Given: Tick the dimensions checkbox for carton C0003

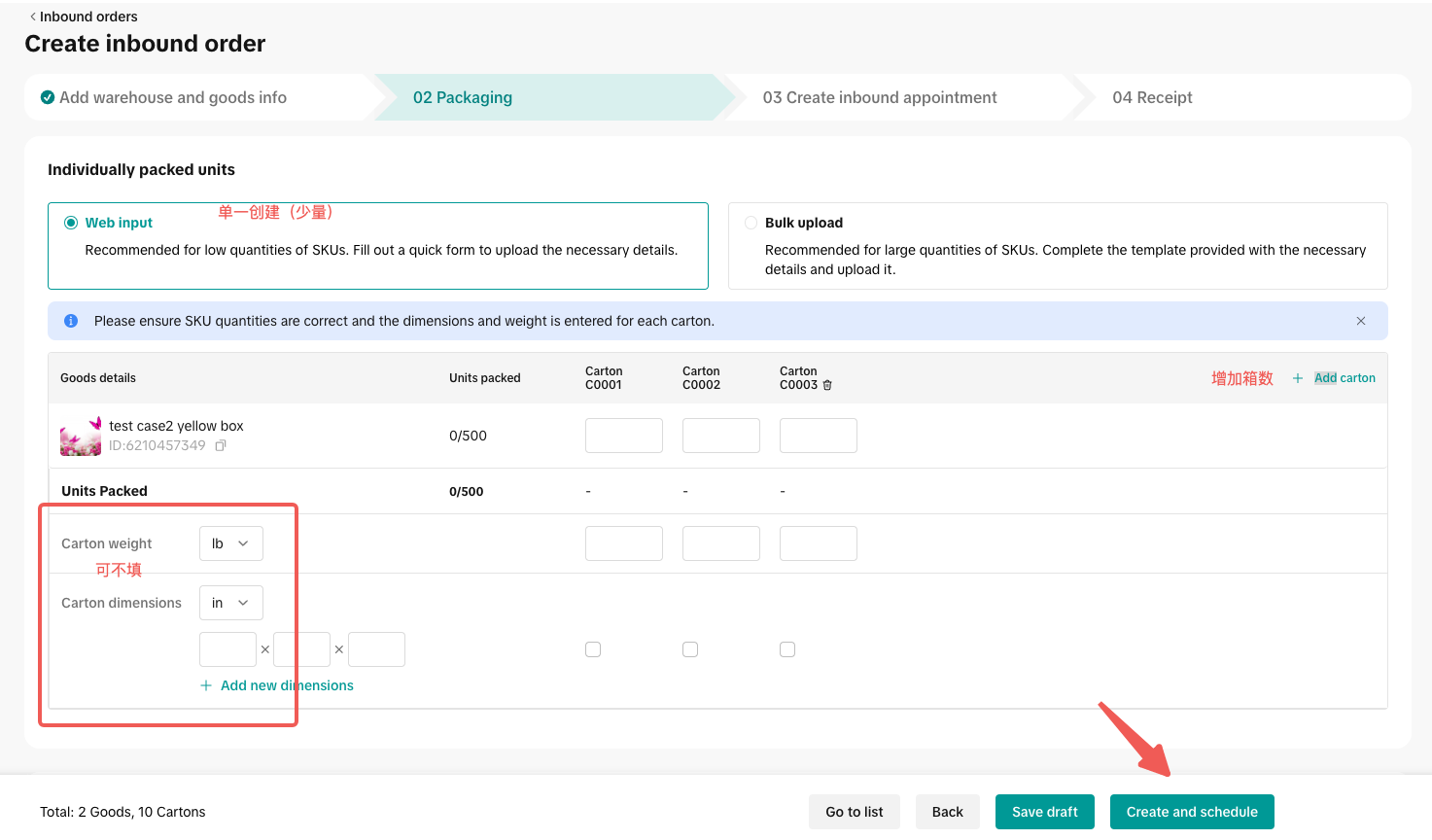Looking at the screenshot, I should point(787,649).
